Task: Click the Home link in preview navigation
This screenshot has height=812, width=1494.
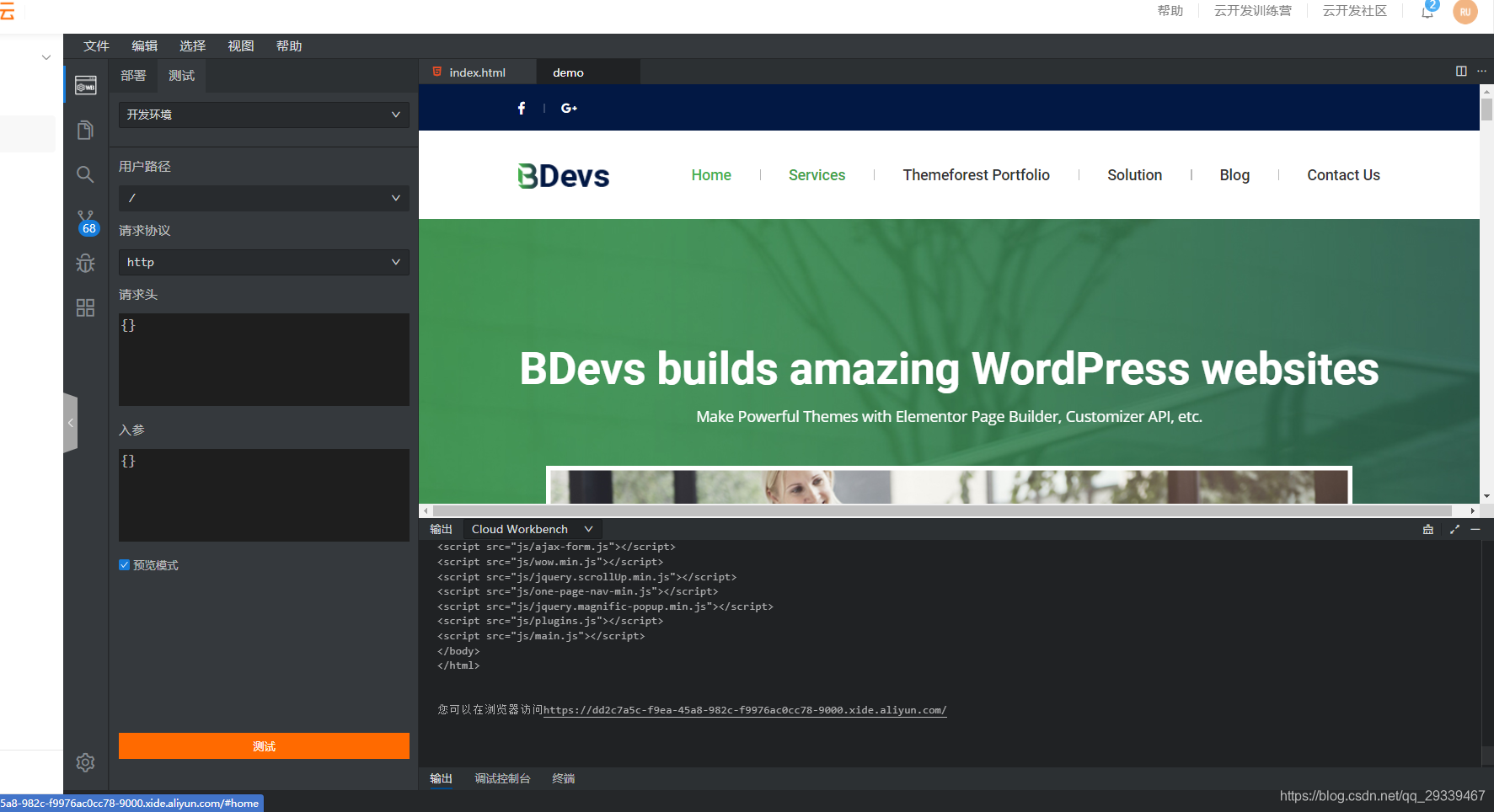Action: 711,175
